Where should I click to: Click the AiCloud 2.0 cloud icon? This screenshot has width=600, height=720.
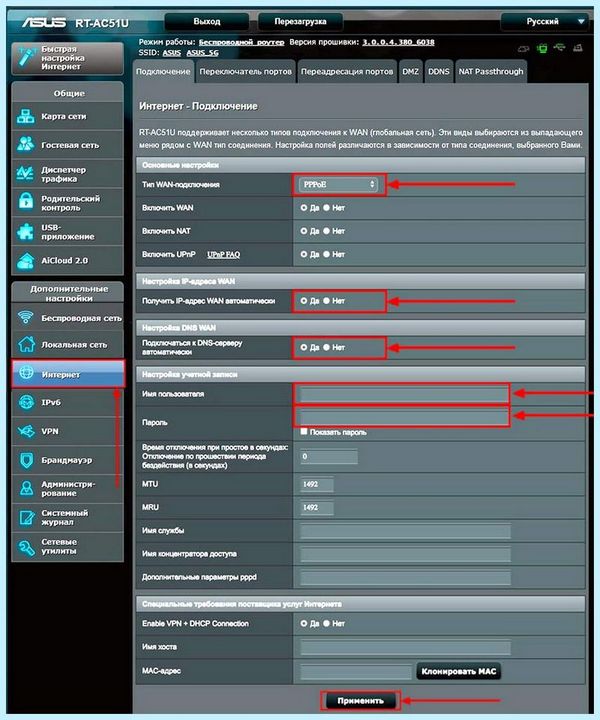pyautogui.click(x=26, y=260)
